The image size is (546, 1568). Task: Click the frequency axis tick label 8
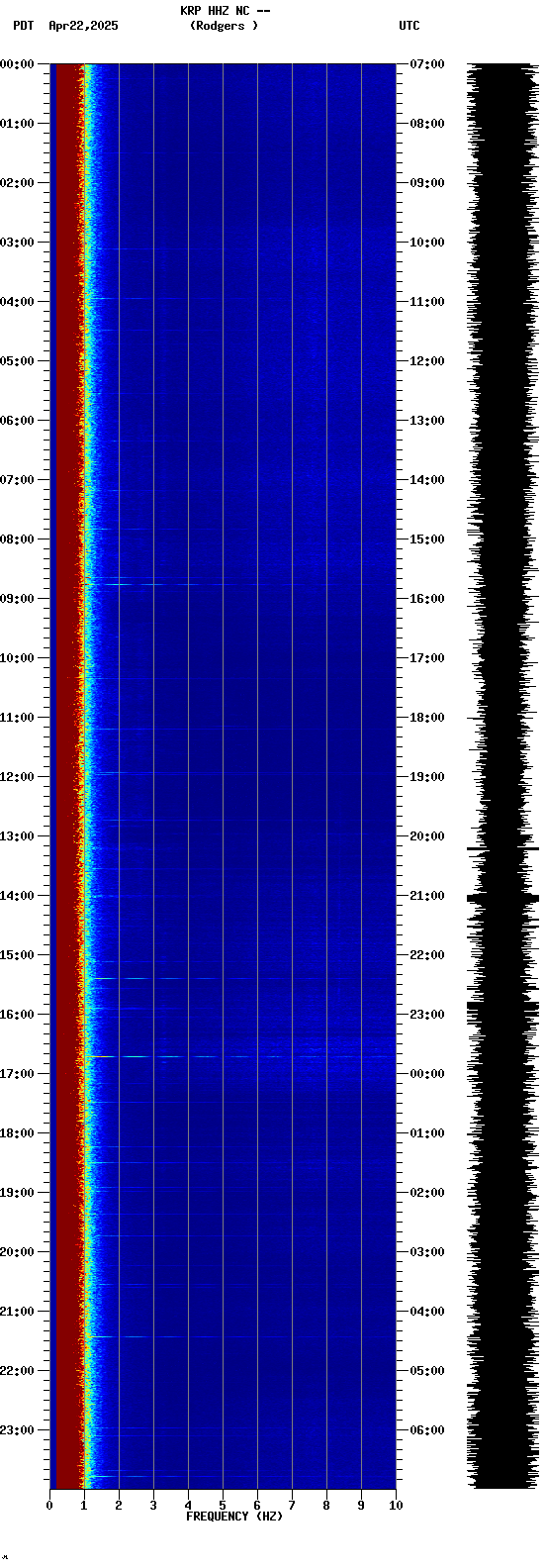click(x=326, y=1506)
